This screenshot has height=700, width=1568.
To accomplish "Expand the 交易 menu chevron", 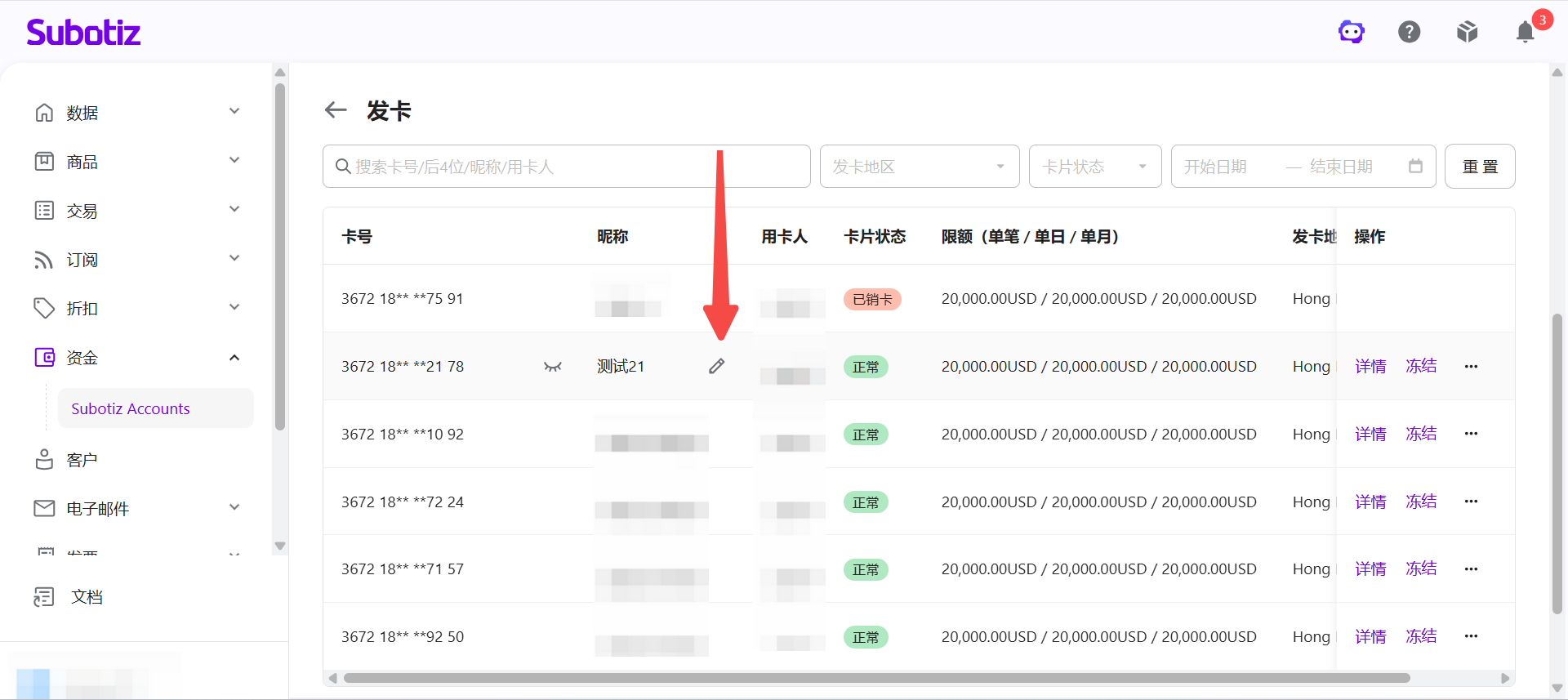I will tap(234, 209).
